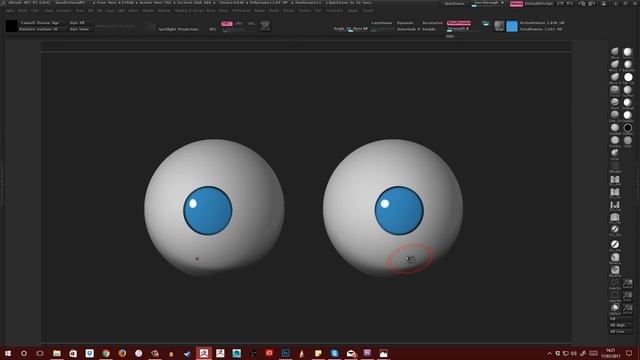Open the Zscript menu
Screen dimensions: 640x360
click(x=367, y=11)
